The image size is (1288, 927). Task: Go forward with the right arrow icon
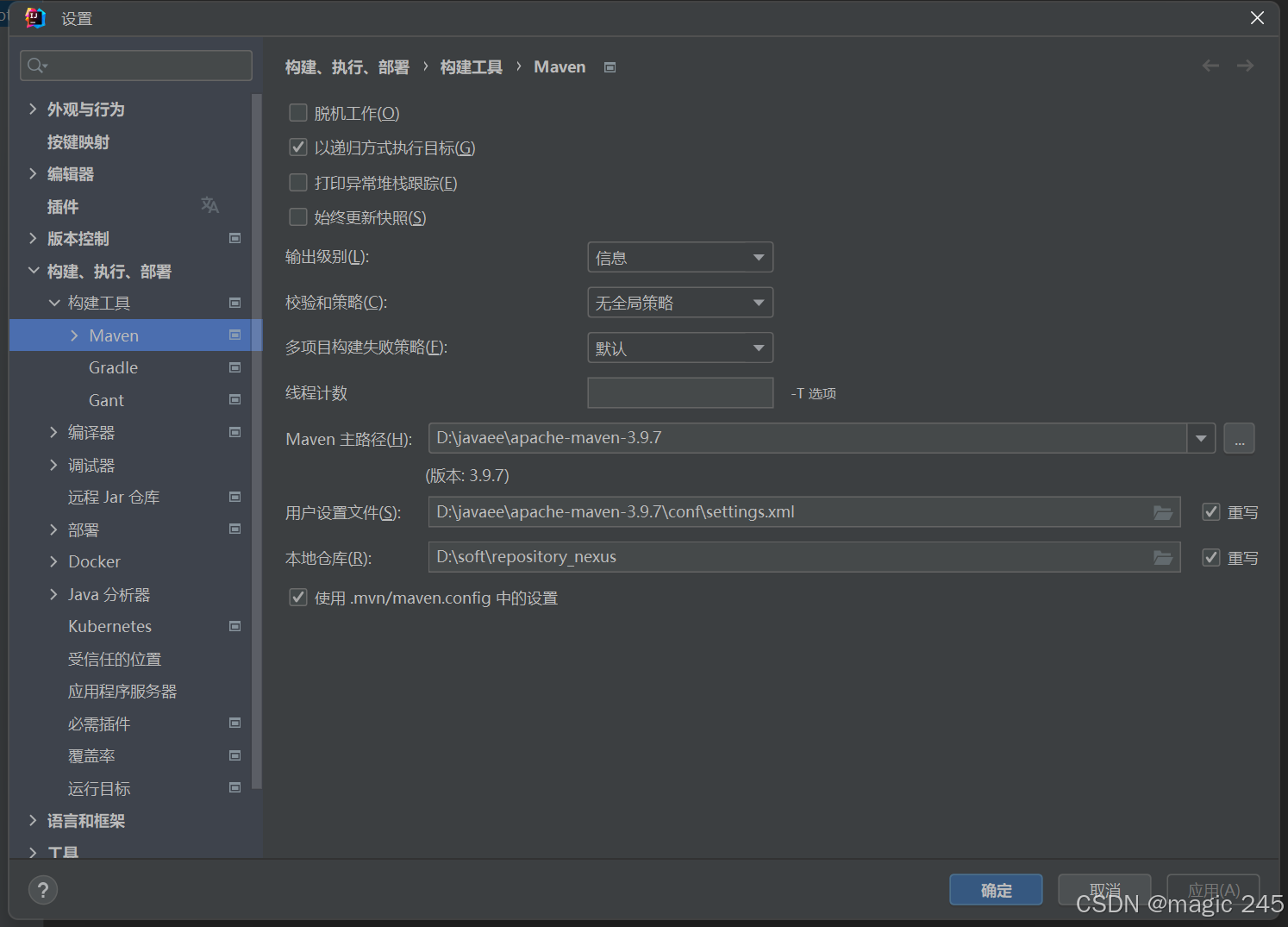[x=1245, y=66]
